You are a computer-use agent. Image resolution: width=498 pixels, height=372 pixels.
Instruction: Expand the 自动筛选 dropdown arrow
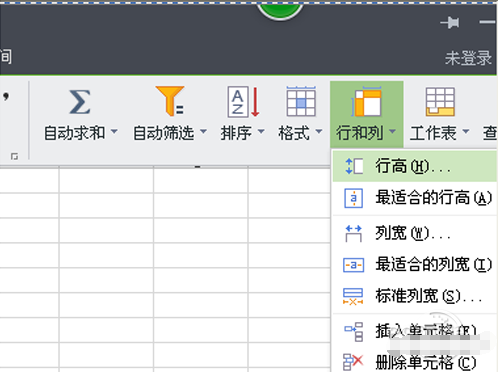(x=203, y=131)
